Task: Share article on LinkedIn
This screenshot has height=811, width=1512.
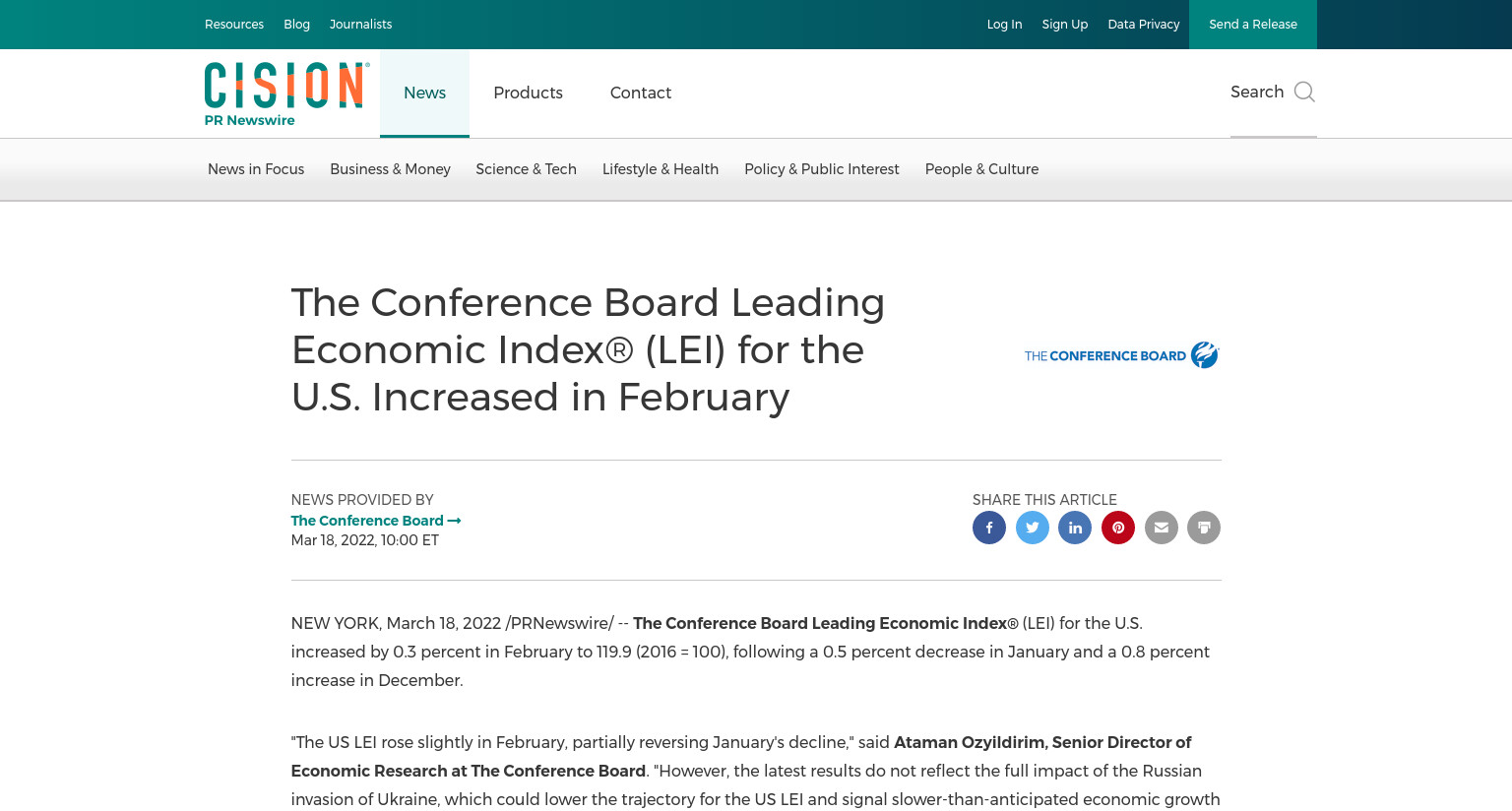Action: (x=1075, y=528)
